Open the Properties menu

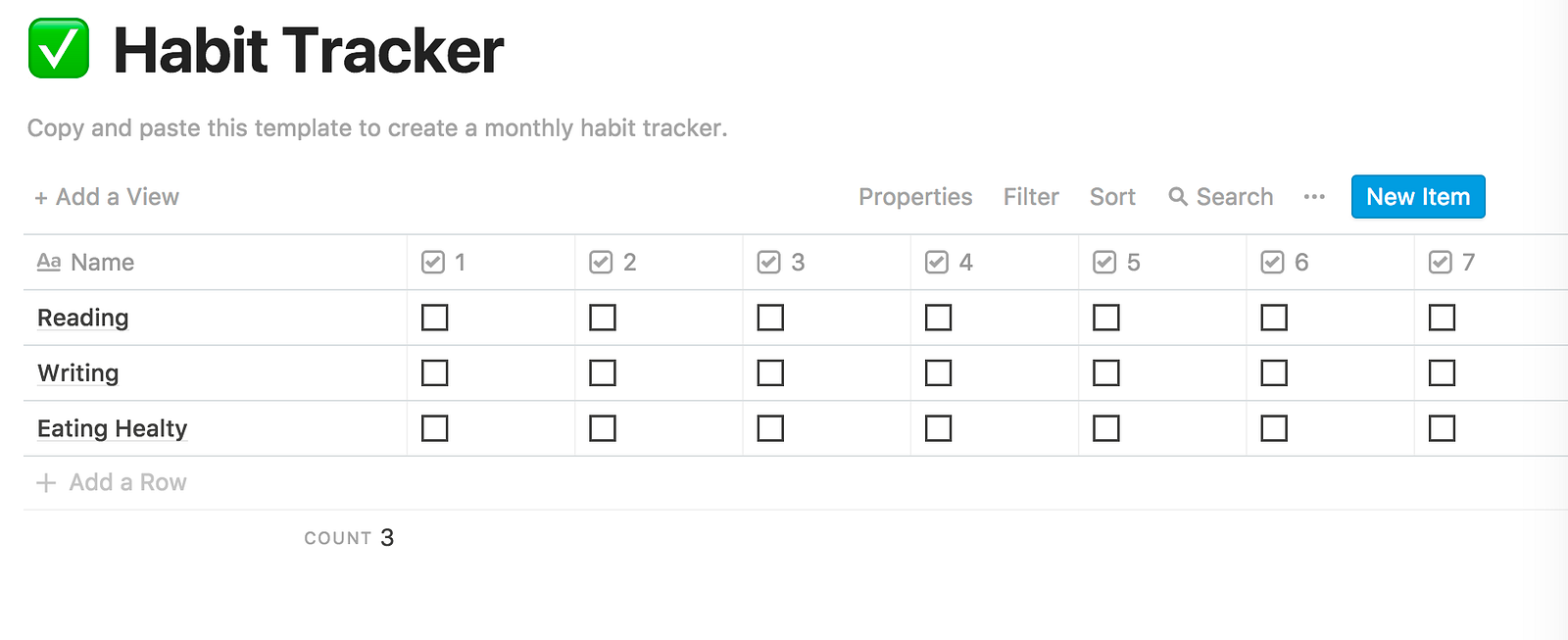(915, 197)
